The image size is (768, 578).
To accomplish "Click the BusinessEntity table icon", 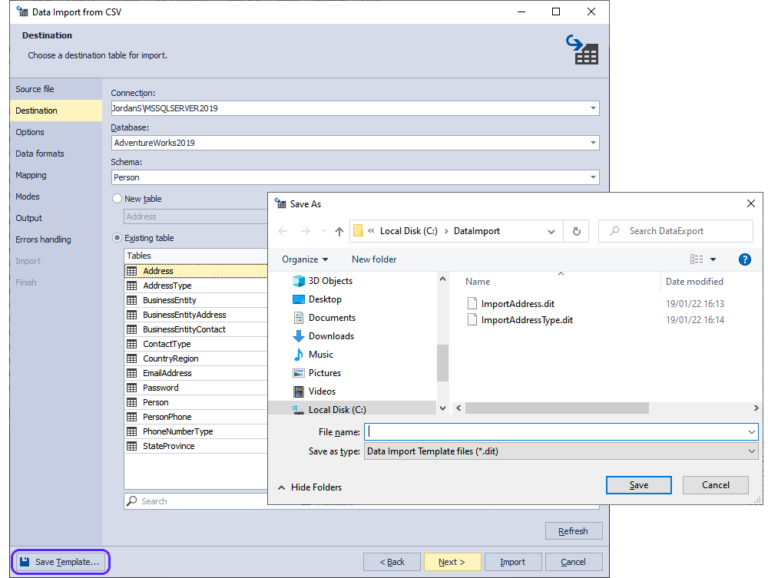I will pyautogui.click(x=132, y=300).
